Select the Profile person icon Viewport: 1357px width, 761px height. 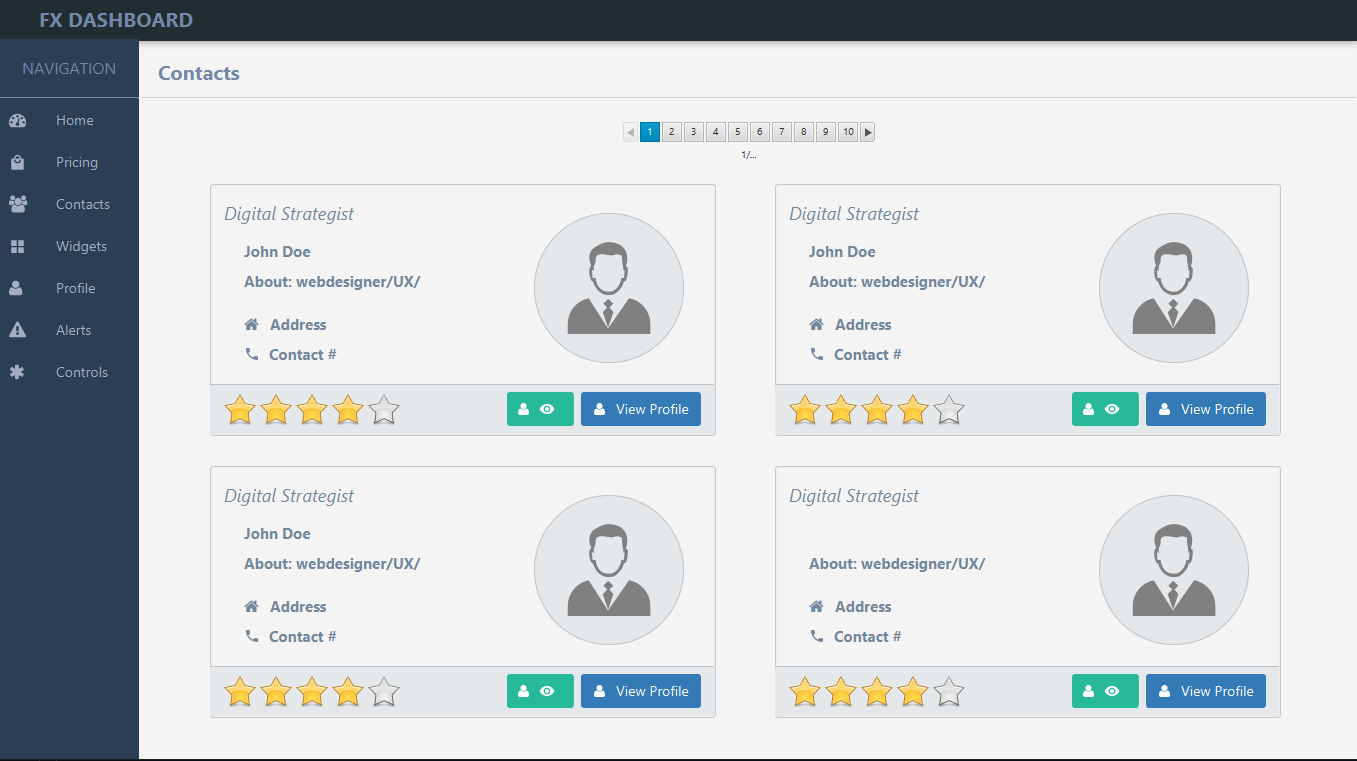click(18, 287)
